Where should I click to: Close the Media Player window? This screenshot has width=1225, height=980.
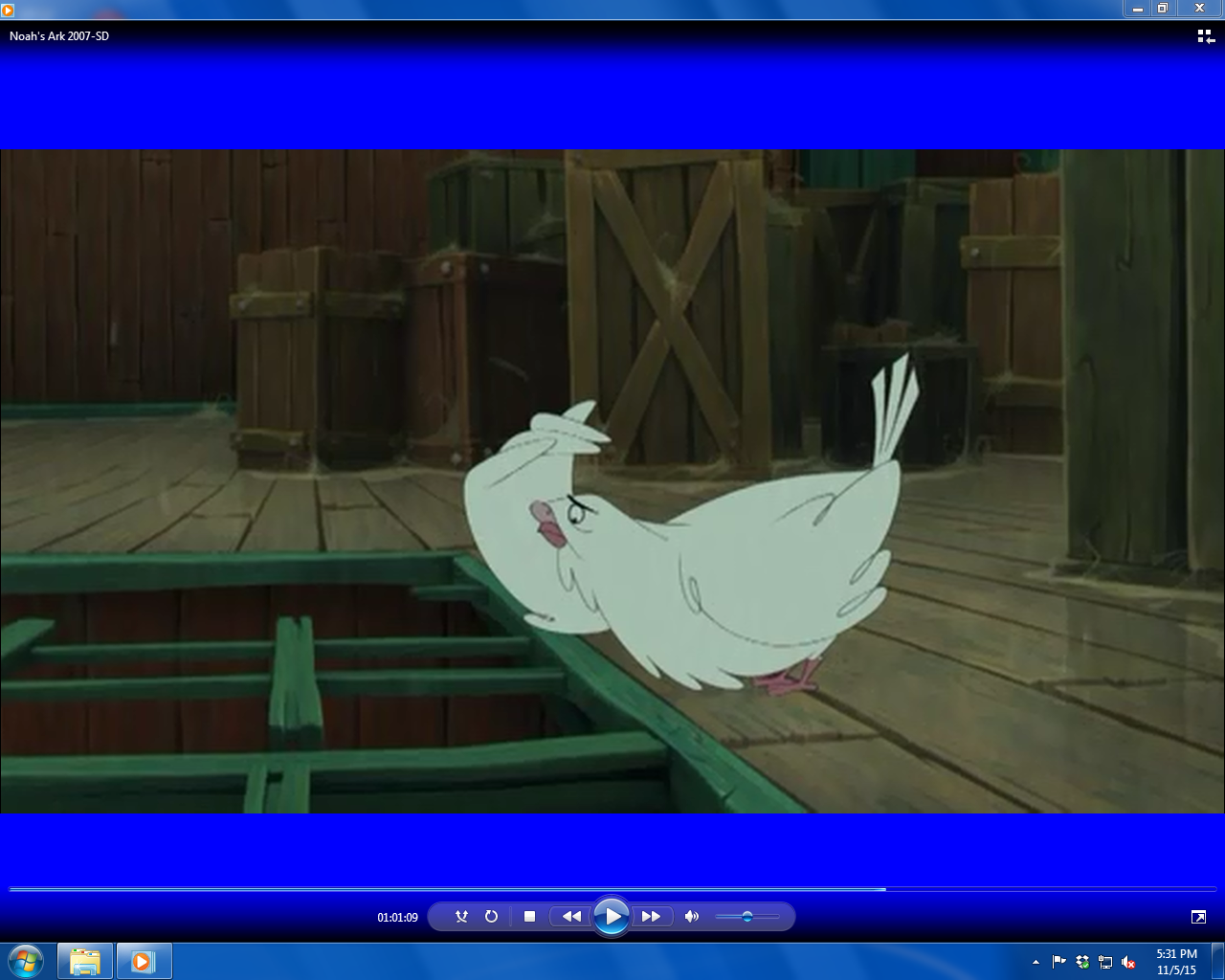[1199, 9]
